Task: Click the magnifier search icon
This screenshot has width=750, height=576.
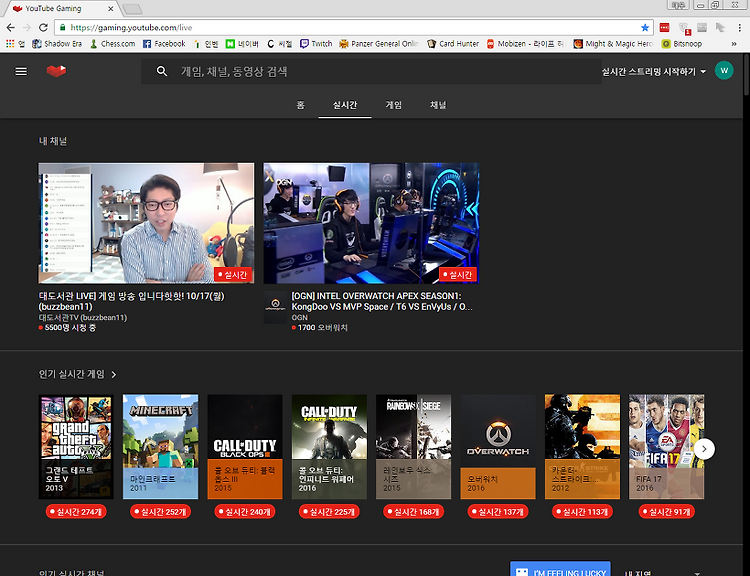Action: [162, 71]
